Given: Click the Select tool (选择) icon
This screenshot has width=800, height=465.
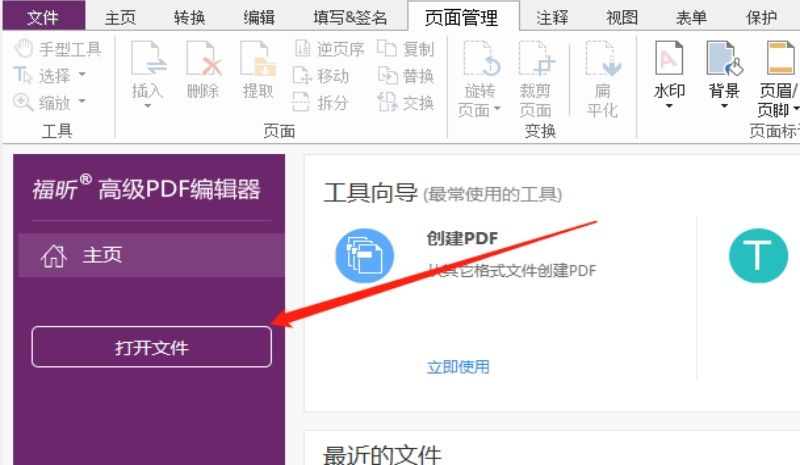Looking at the screenshot, I should point(22,76).
